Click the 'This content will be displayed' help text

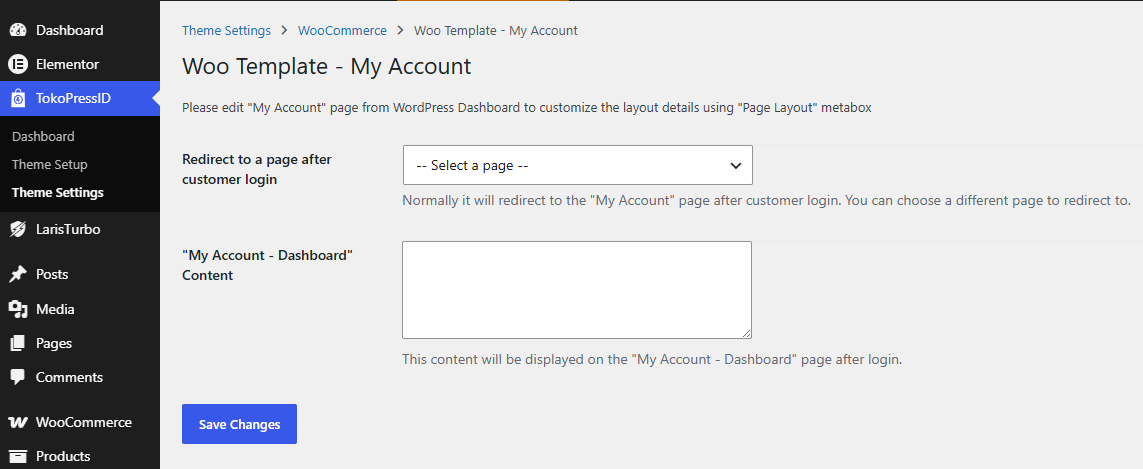coord(652,360)
